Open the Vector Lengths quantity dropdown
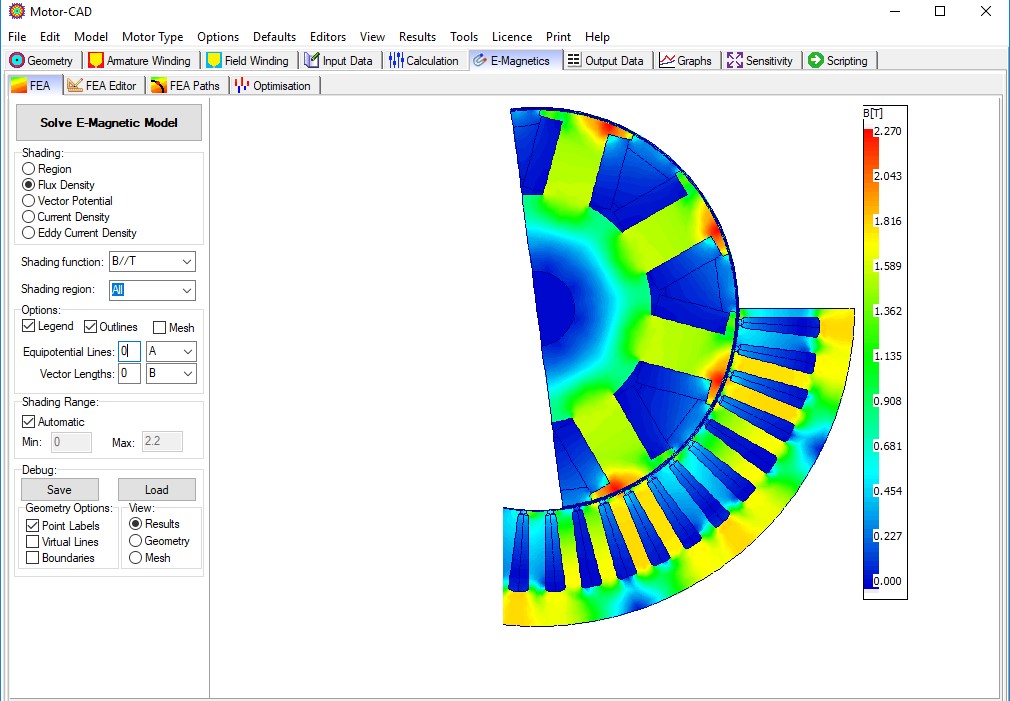1010x701 pixels. 171,373
